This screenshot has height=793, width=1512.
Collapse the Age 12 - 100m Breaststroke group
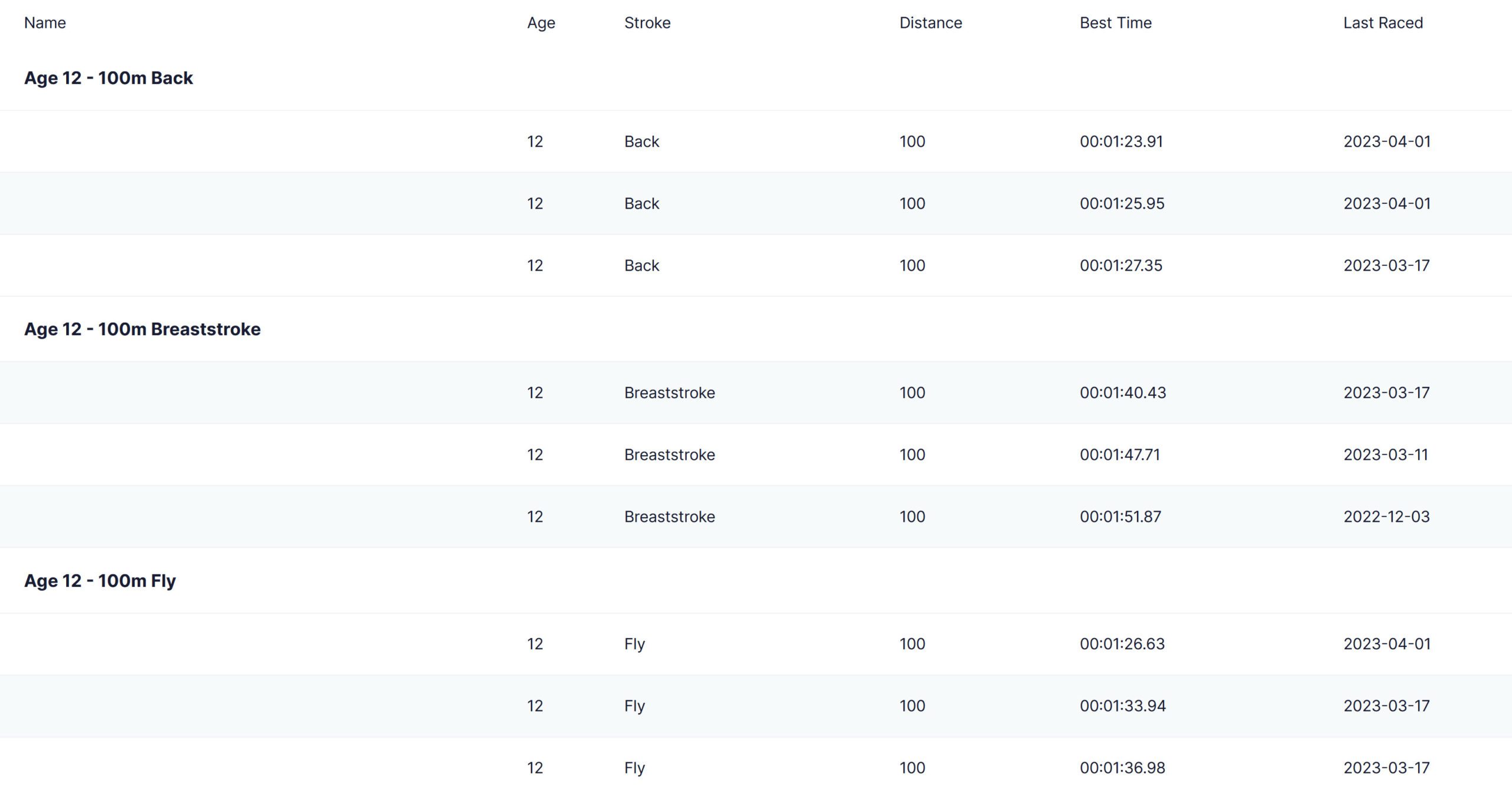[142, 329]
